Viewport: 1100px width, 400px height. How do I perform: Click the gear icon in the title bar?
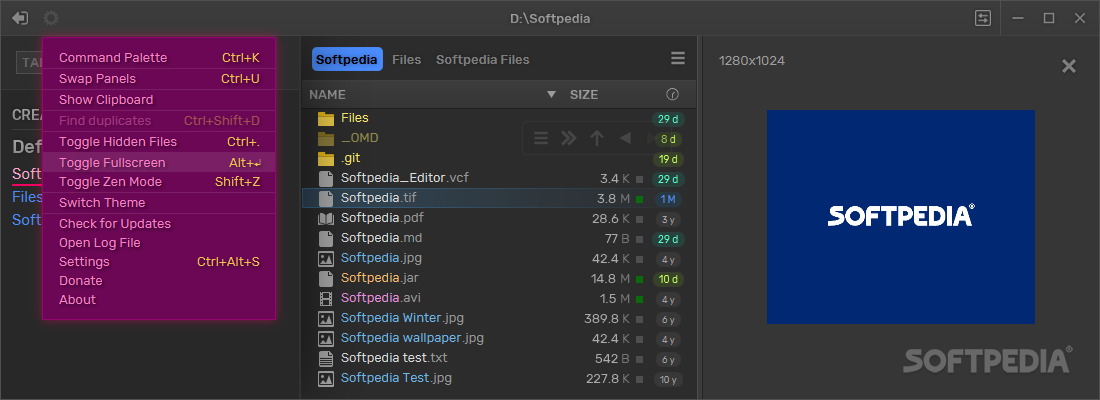click(51, 18)
